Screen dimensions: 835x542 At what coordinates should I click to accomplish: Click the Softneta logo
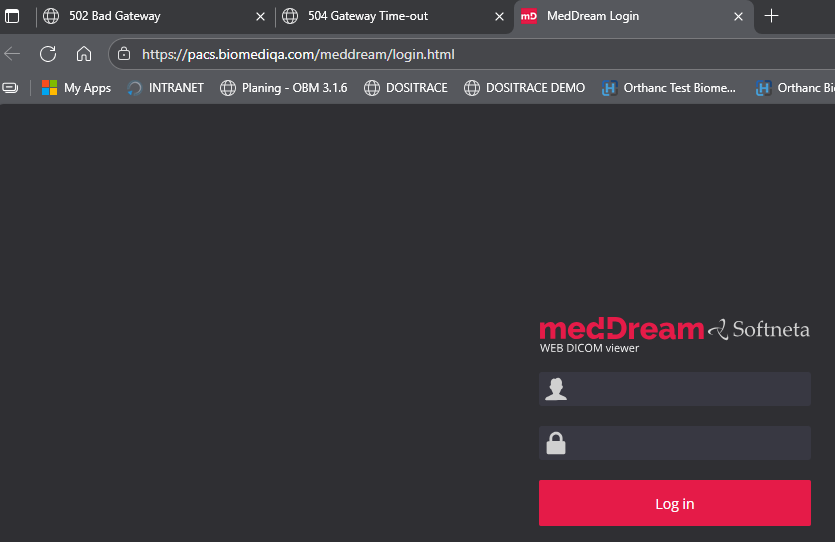pos(759,330)
